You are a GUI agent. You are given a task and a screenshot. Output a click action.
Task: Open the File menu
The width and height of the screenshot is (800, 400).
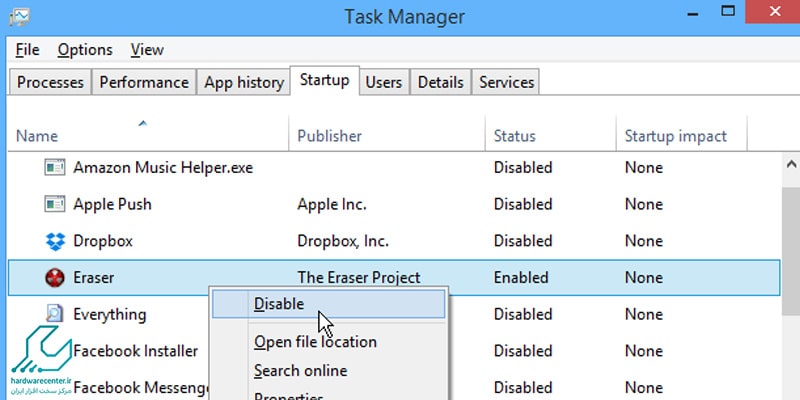click(28, 49)
